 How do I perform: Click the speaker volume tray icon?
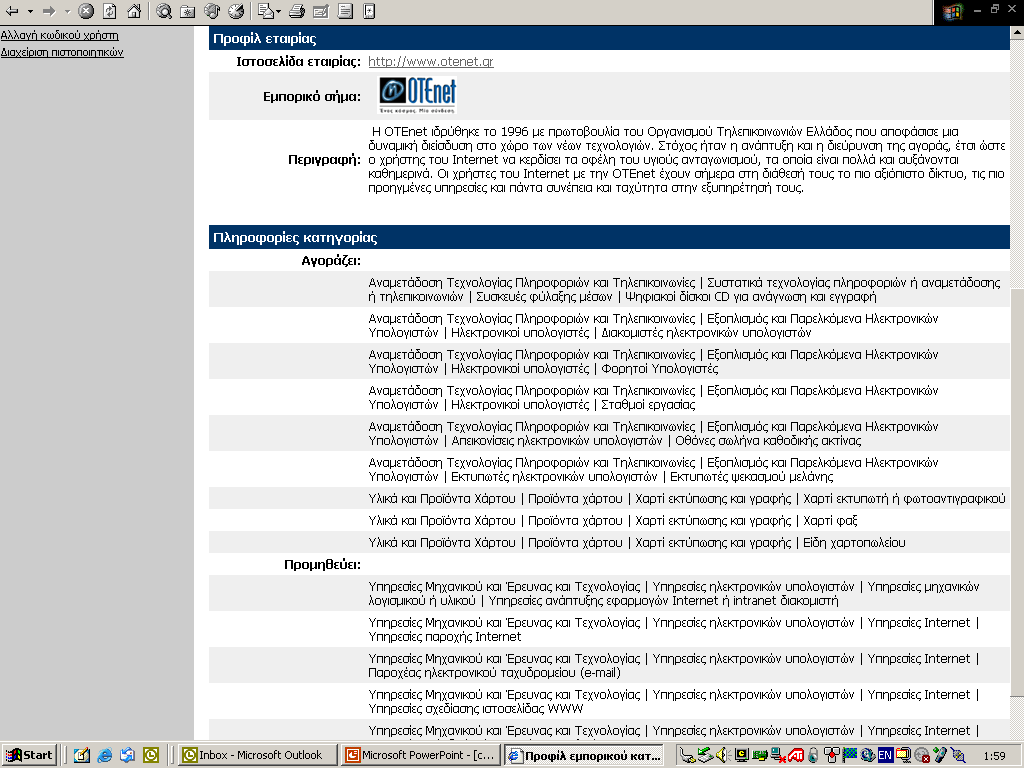pyautogui.click(x=722, y=756)
